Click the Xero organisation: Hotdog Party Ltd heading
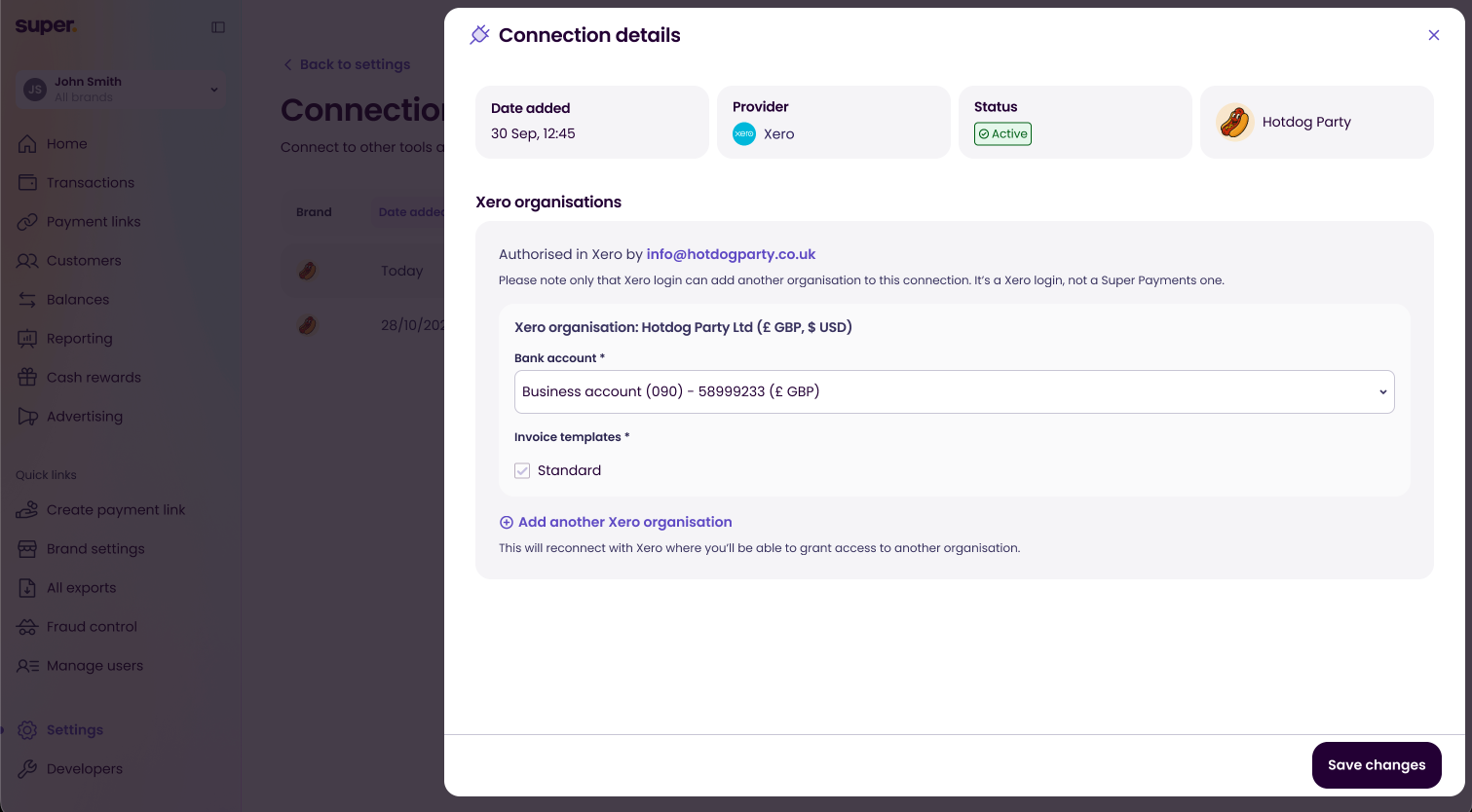1472x812 pixels. pos(683,327)
